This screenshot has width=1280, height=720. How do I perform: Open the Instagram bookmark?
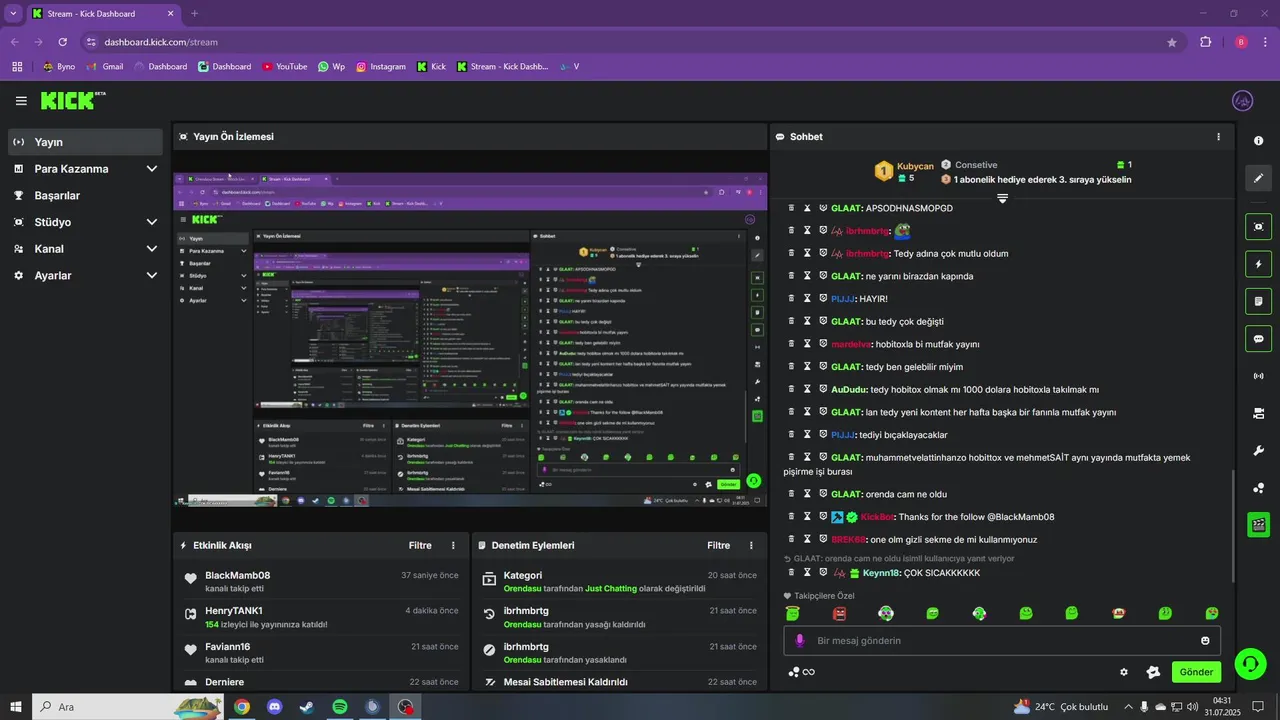[381, 66]
